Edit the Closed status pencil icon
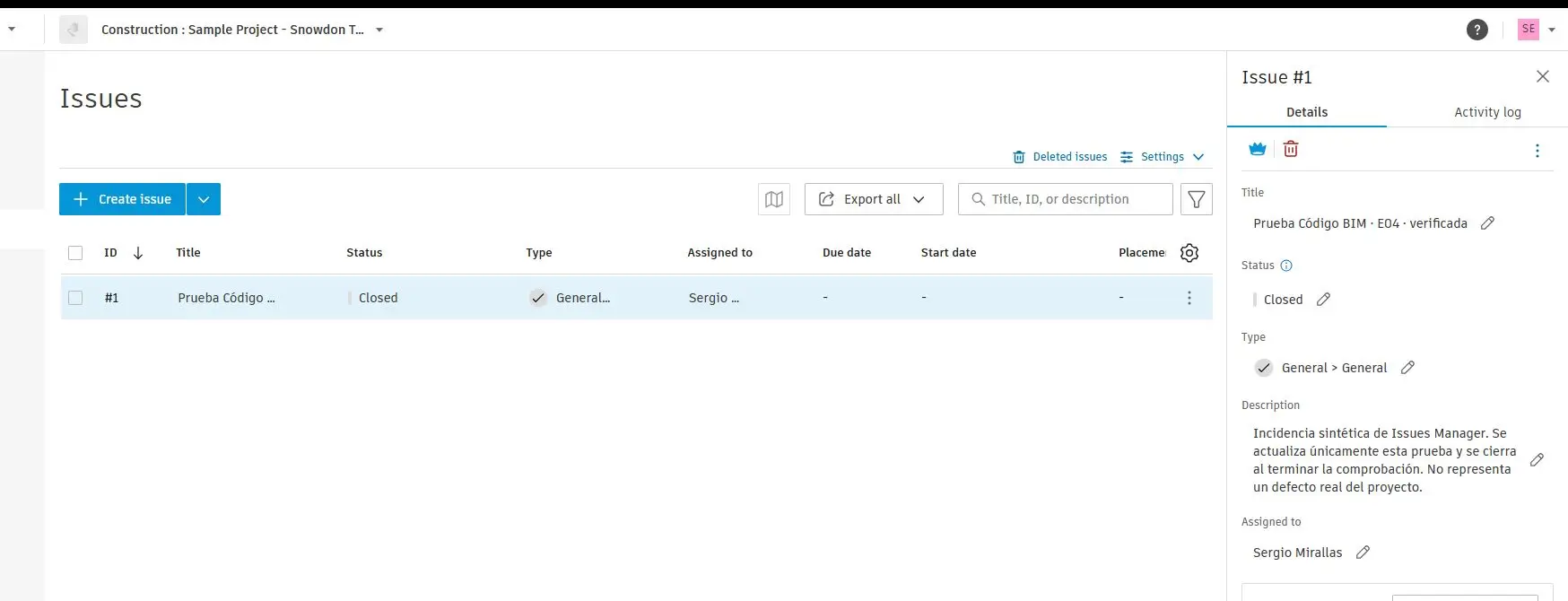The height and width of the screenshot is (601, 1568). click(1323, 300)
